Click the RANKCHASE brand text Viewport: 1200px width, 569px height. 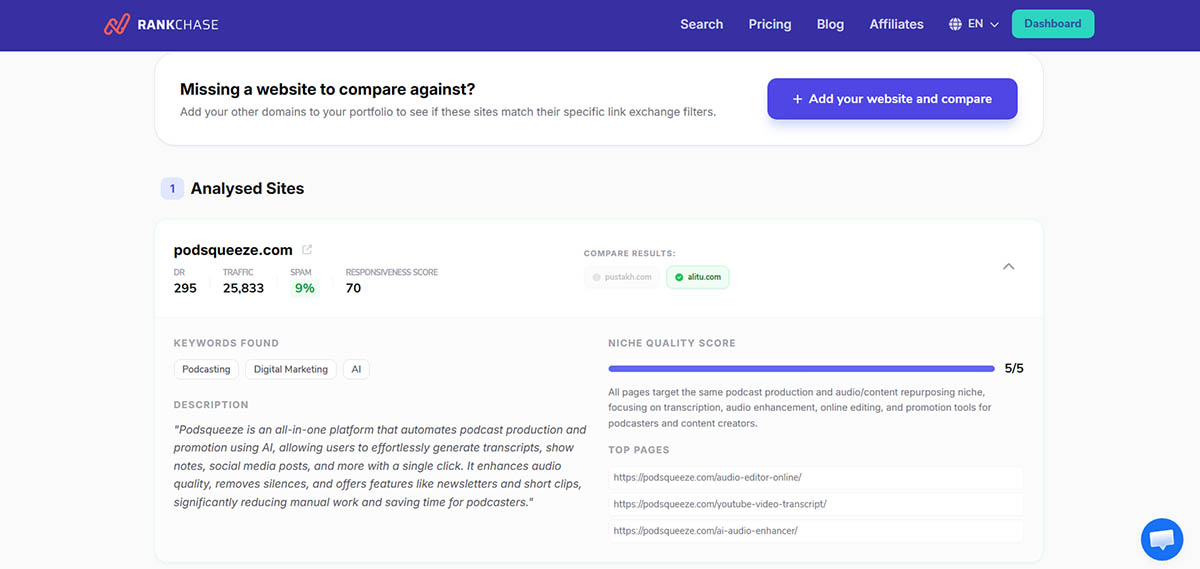tap(177, 24)
